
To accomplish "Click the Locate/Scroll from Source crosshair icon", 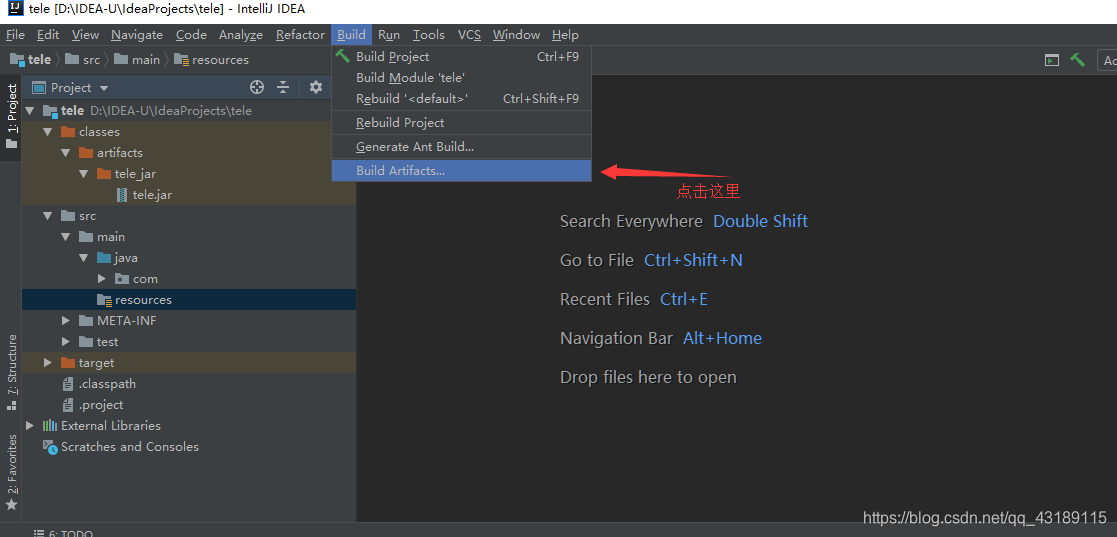I will click(257, 88).
